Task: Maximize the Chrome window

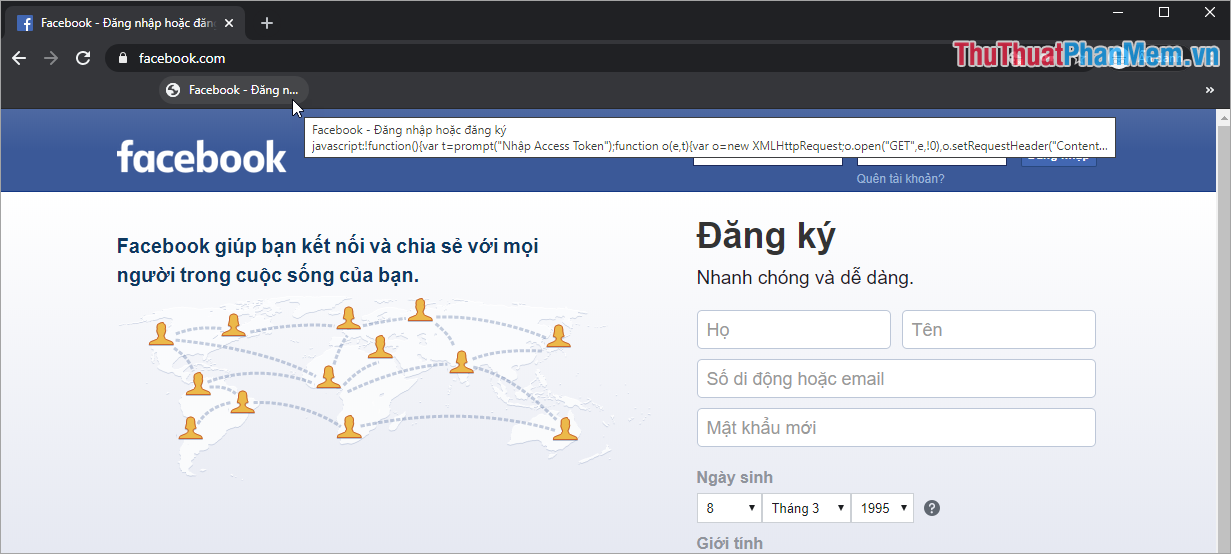Action: click(x=1163, y=12)
